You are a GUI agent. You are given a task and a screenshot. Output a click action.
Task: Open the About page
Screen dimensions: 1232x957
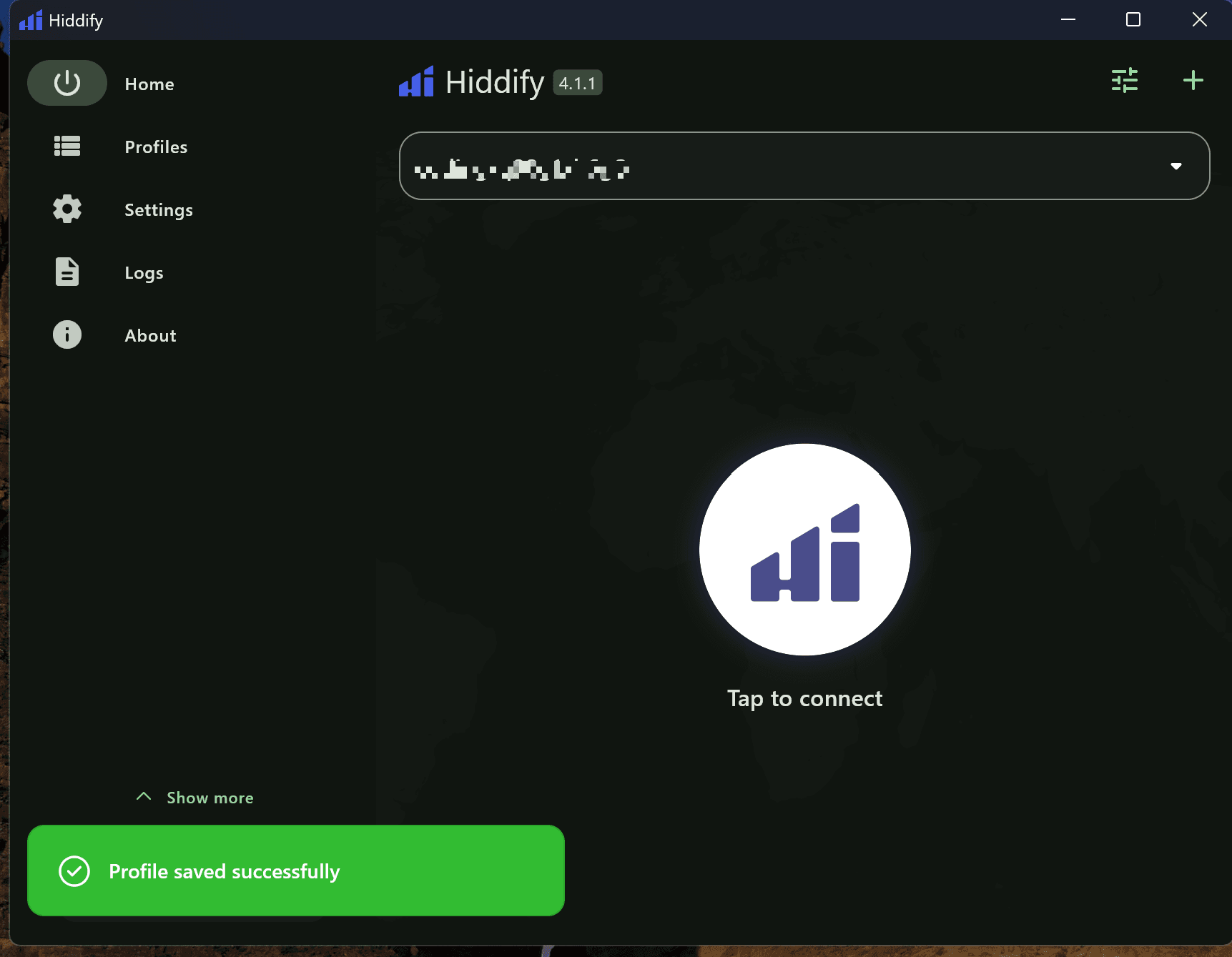coord(150,335)
